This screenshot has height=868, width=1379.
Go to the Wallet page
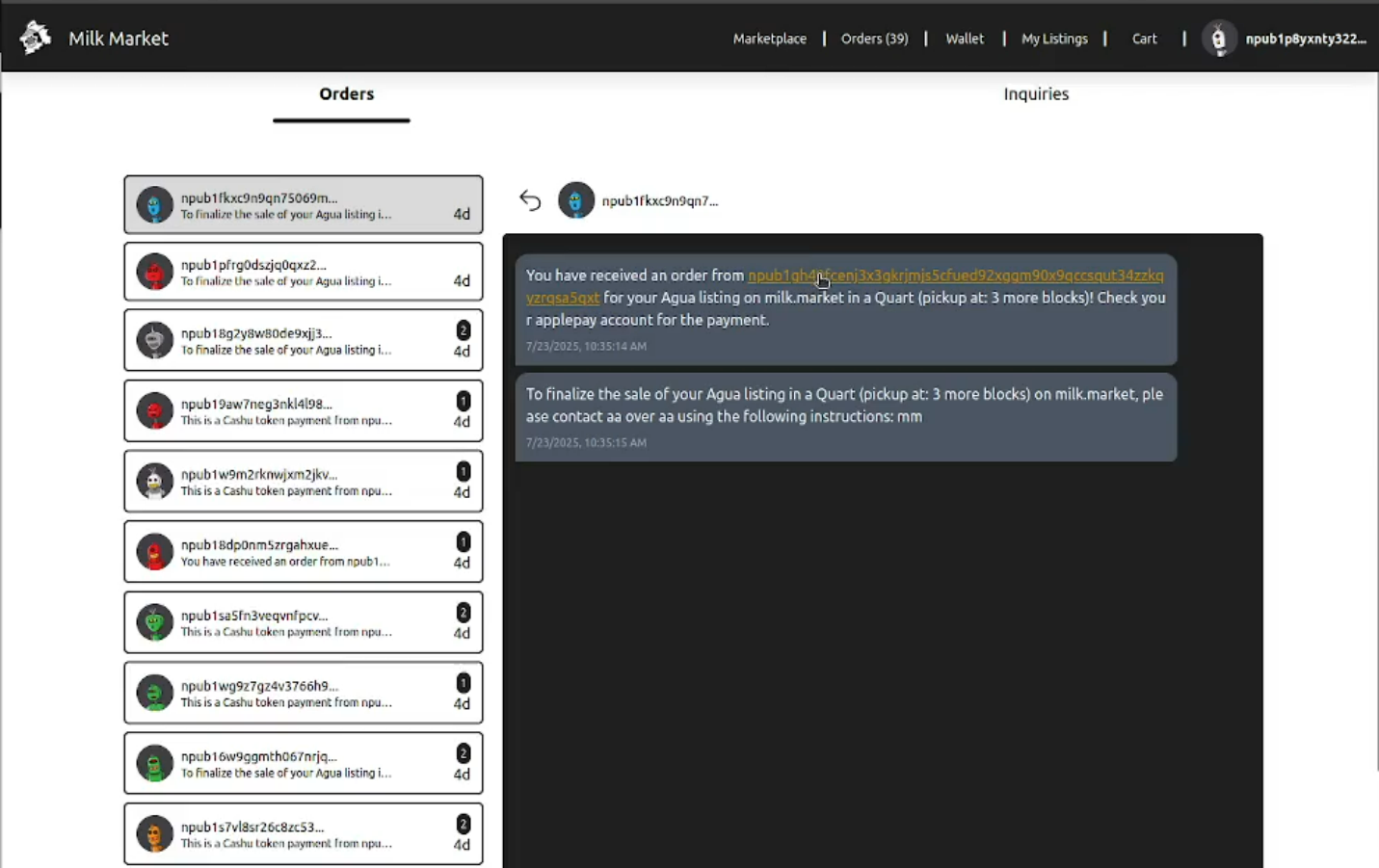pos(964,39)
